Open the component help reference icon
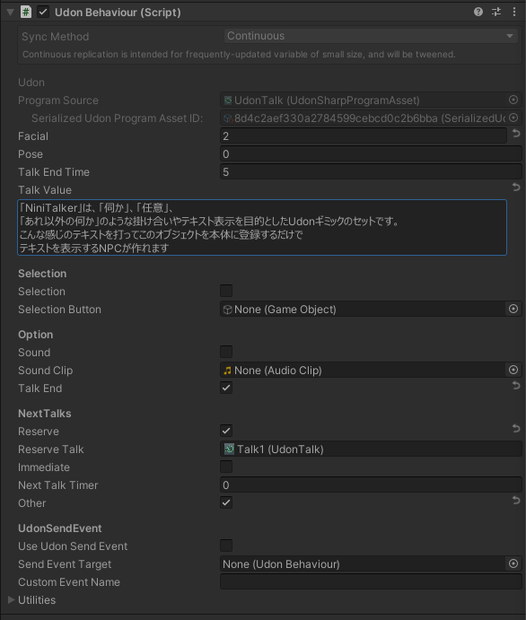 (x=478, y=12)
